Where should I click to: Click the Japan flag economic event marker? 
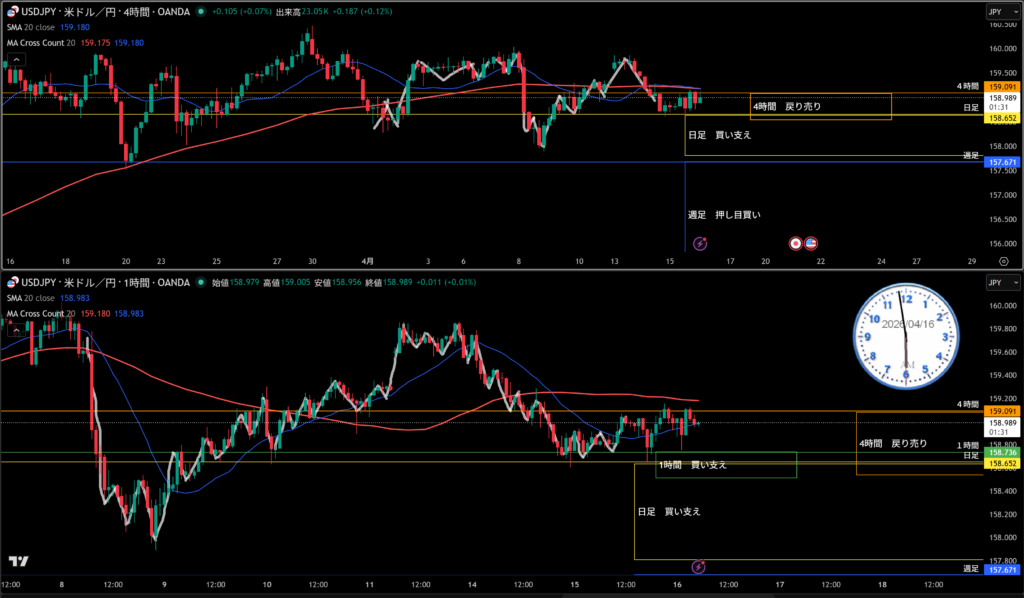[796, 243]
